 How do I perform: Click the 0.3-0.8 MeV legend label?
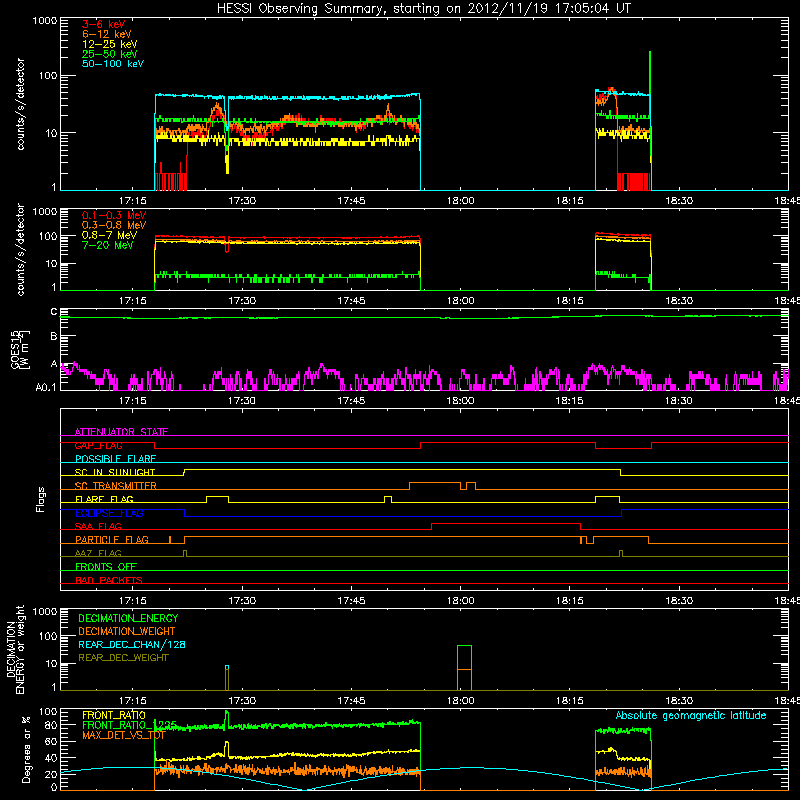click(114, 225)
